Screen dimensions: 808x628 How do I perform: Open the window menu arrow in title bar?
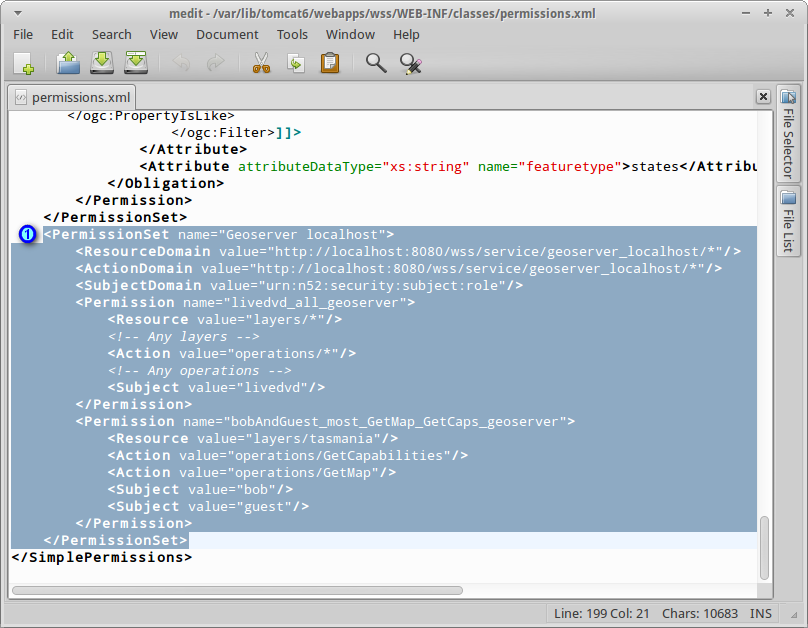(x=18, y=13)
